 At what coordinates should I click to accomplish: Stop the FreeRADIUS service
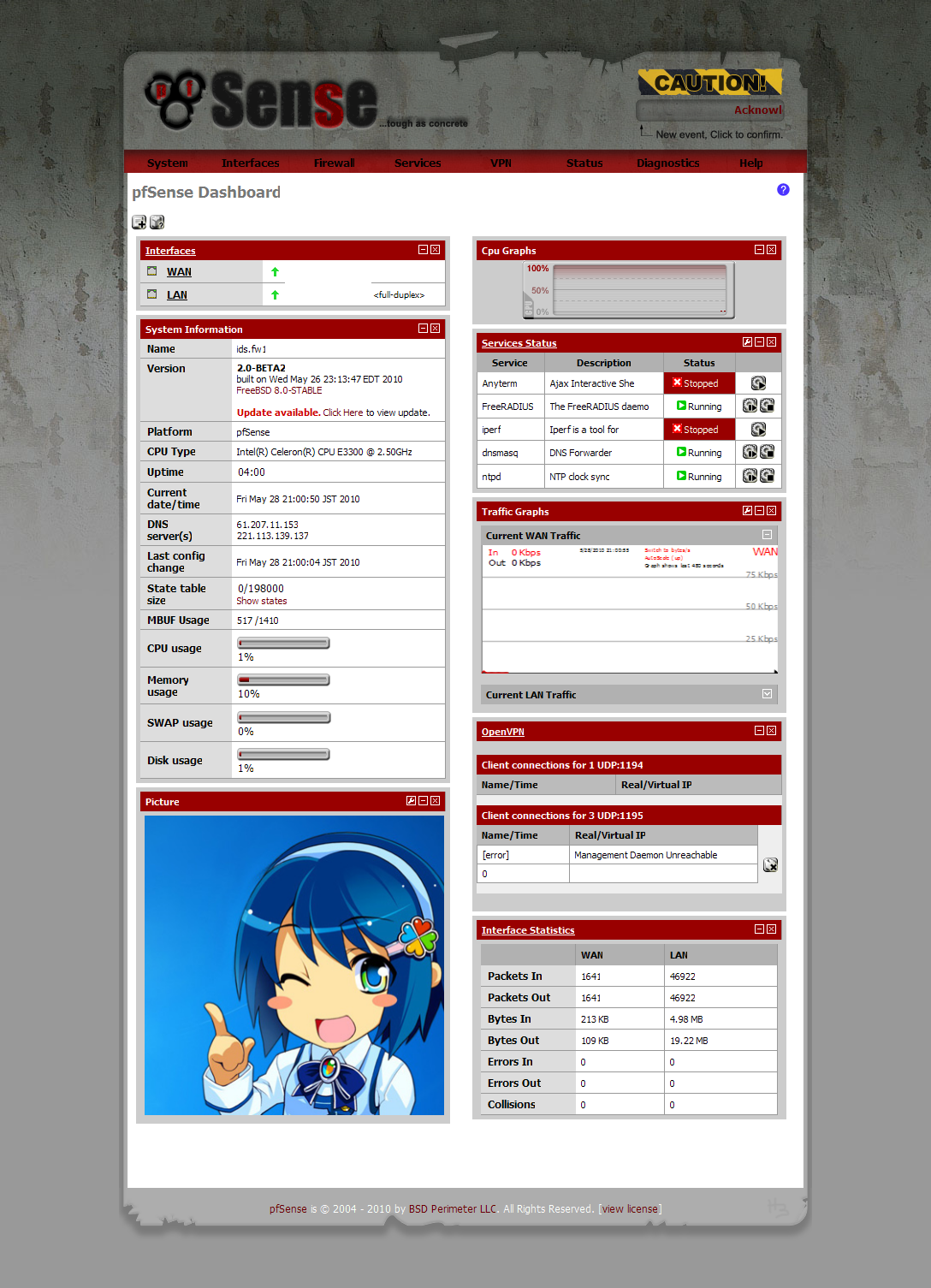click(767, 406)
